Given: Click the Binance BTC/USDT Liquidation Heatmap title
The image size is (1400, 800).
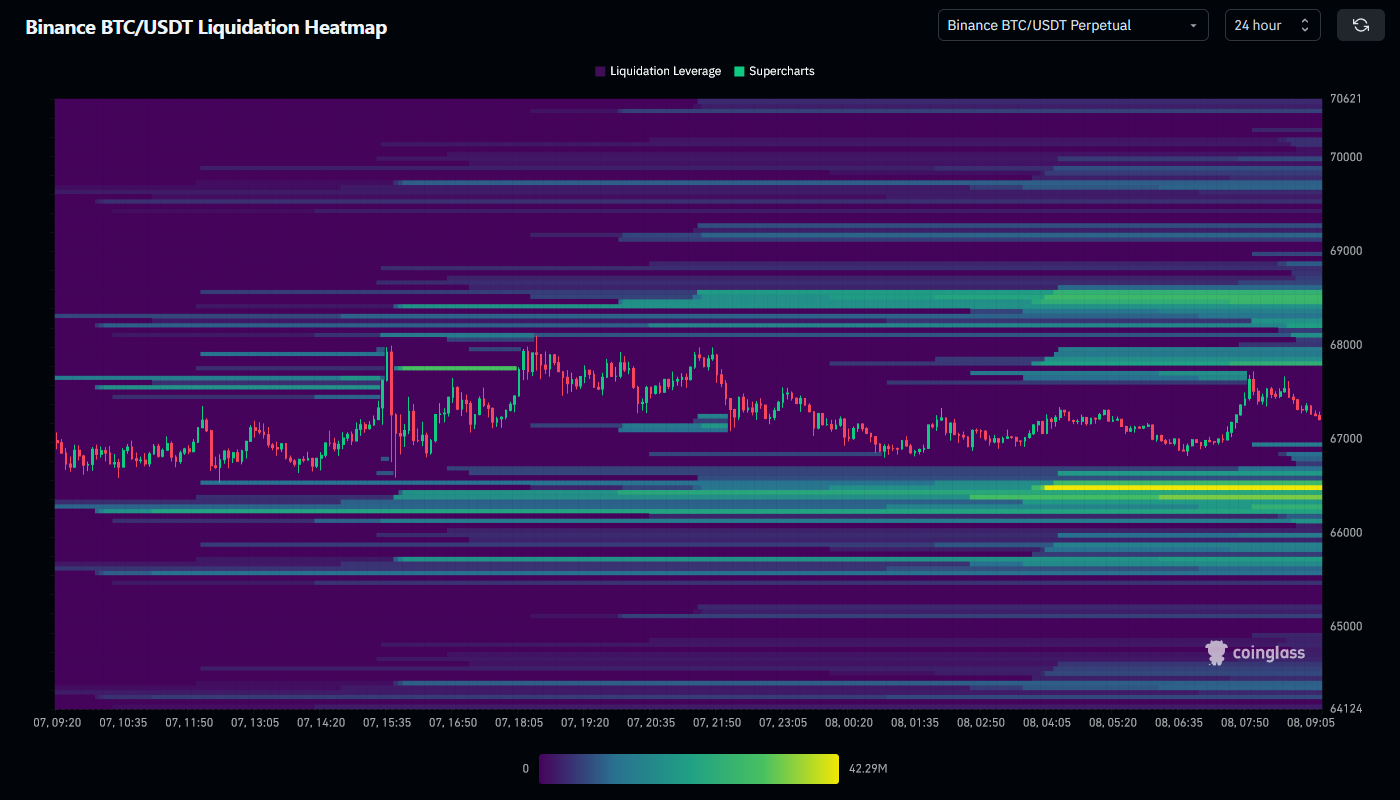Looking at the screenshot, I should tap(206, 27).
